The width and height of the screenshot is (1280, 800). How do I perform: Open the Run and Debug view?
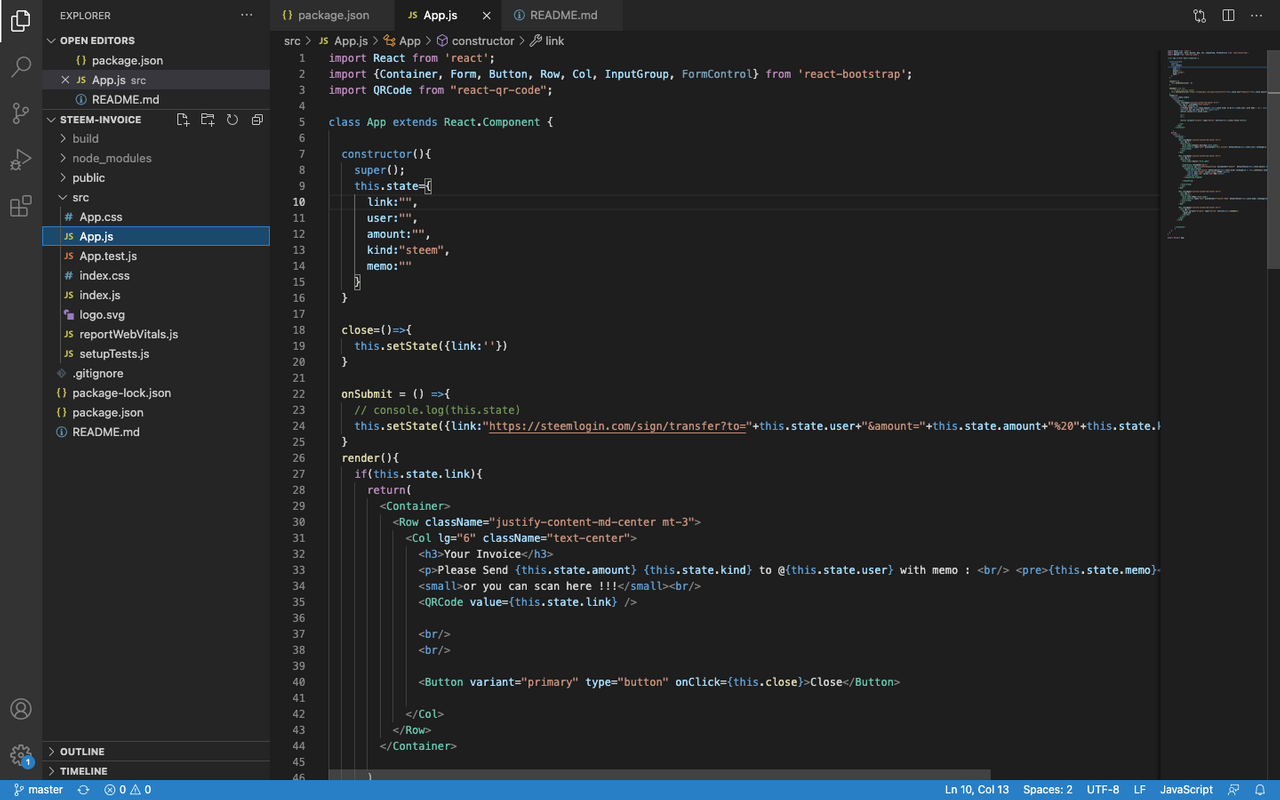click(21, 160)
